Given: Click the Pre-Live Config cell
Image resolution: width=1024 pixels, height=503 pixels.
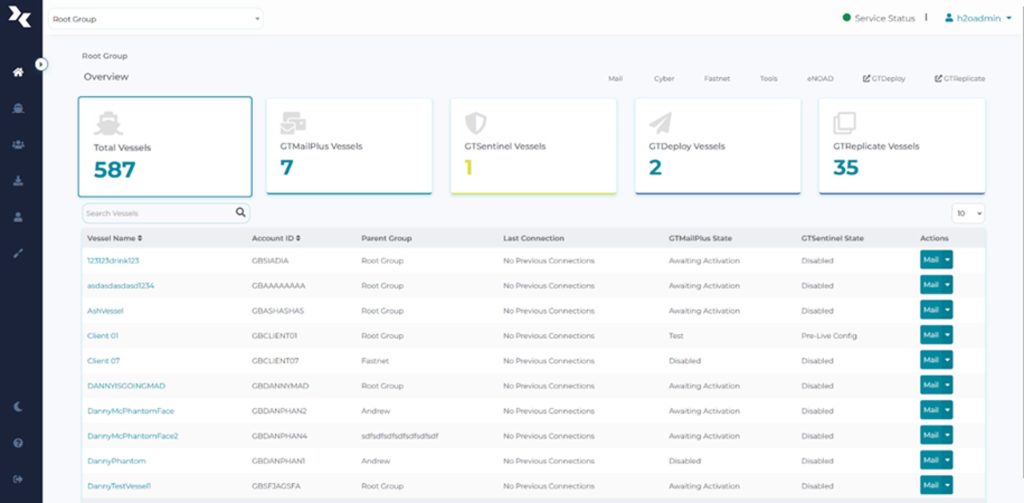Looking at the screenshot, I should point(829,336).
